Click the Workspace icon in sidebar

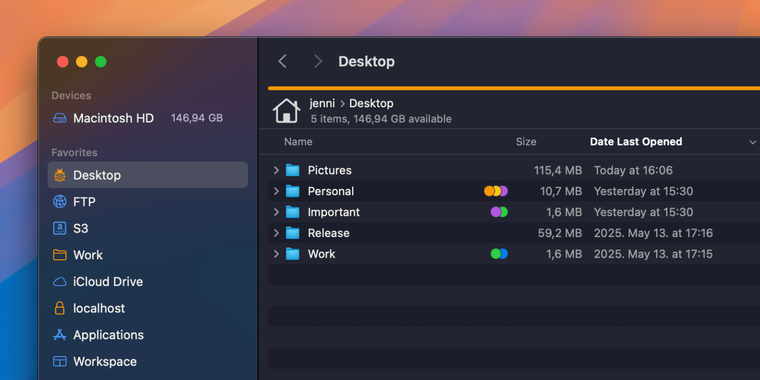[60, 362]
